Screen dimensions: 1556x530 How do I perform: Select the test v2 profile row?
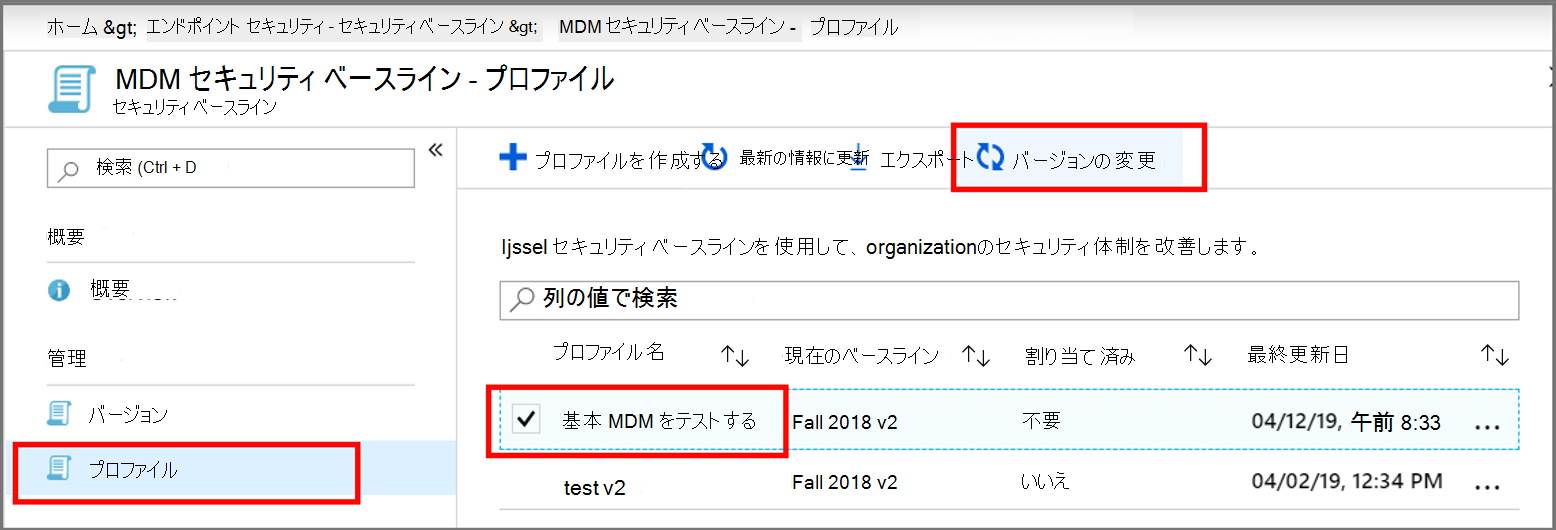coord(594,485)
